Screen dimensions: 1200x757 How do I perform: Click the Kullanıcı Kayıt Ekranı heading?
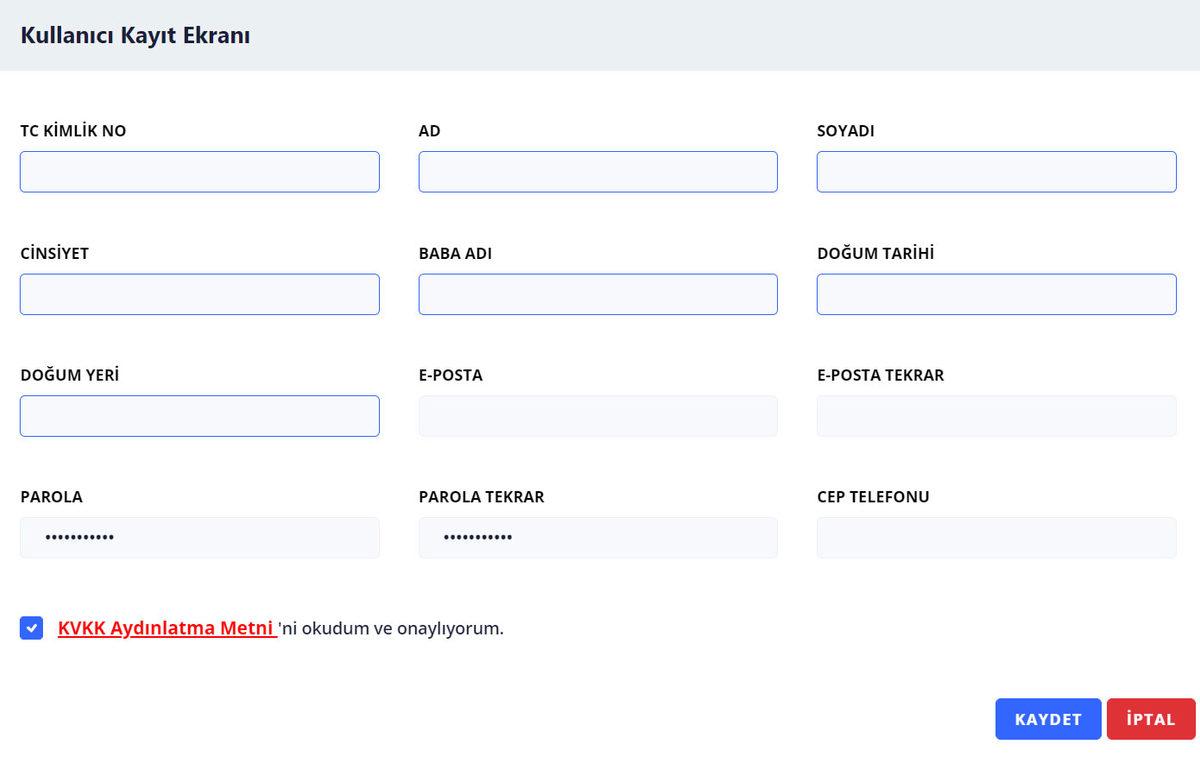[x=135, y=36]
